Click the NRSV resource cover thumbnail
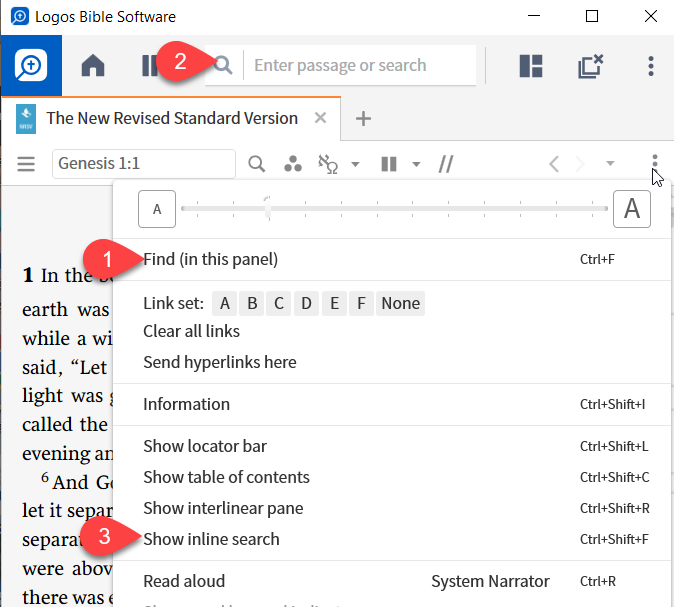The width and height of the screenshot is (674, 607). click(x=26, y=119)
